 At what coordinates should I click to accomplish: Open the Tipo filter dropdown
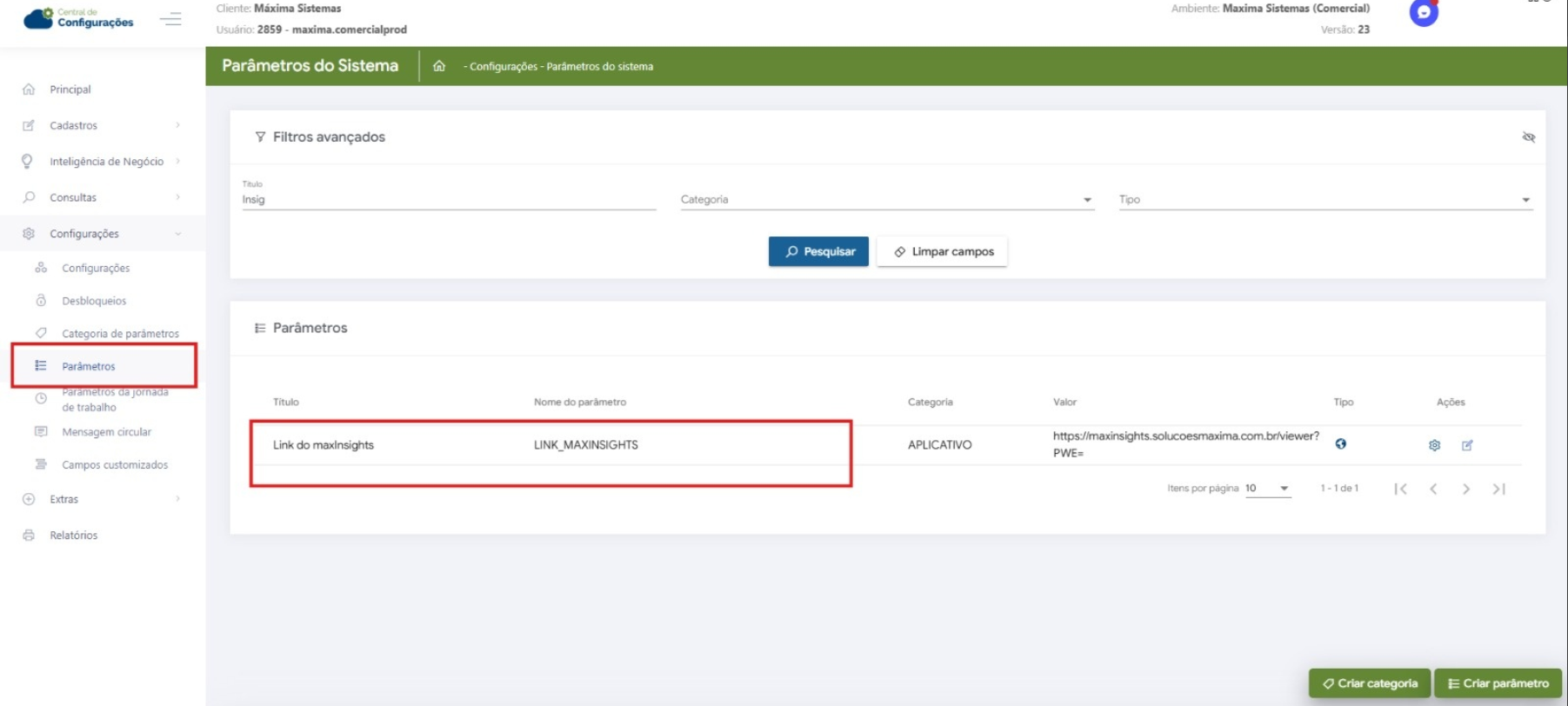1324,200
